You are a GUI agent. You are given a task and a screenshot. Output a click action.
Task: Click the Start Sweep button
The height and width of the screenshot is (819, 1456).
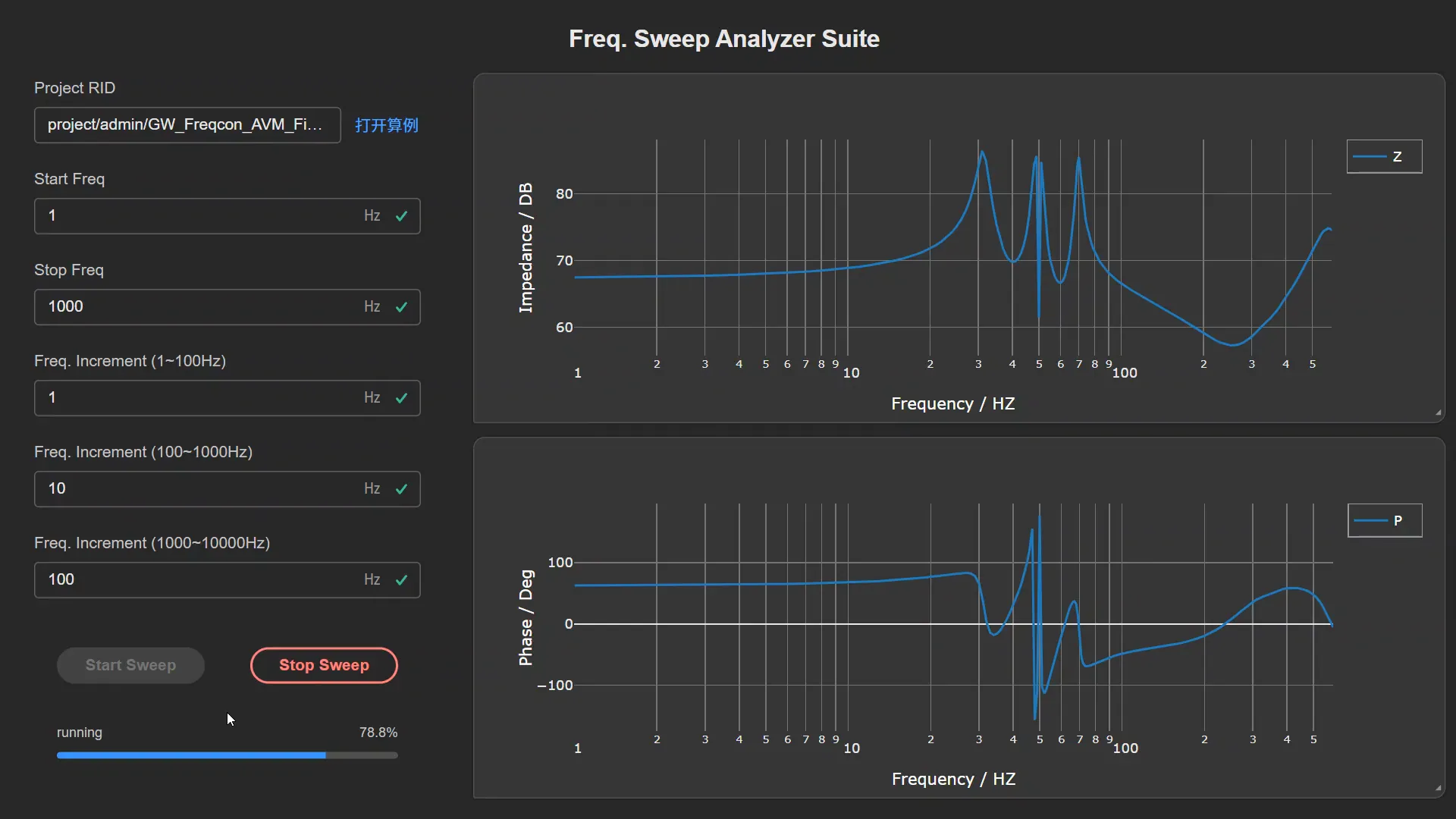(x=130, y=665)
